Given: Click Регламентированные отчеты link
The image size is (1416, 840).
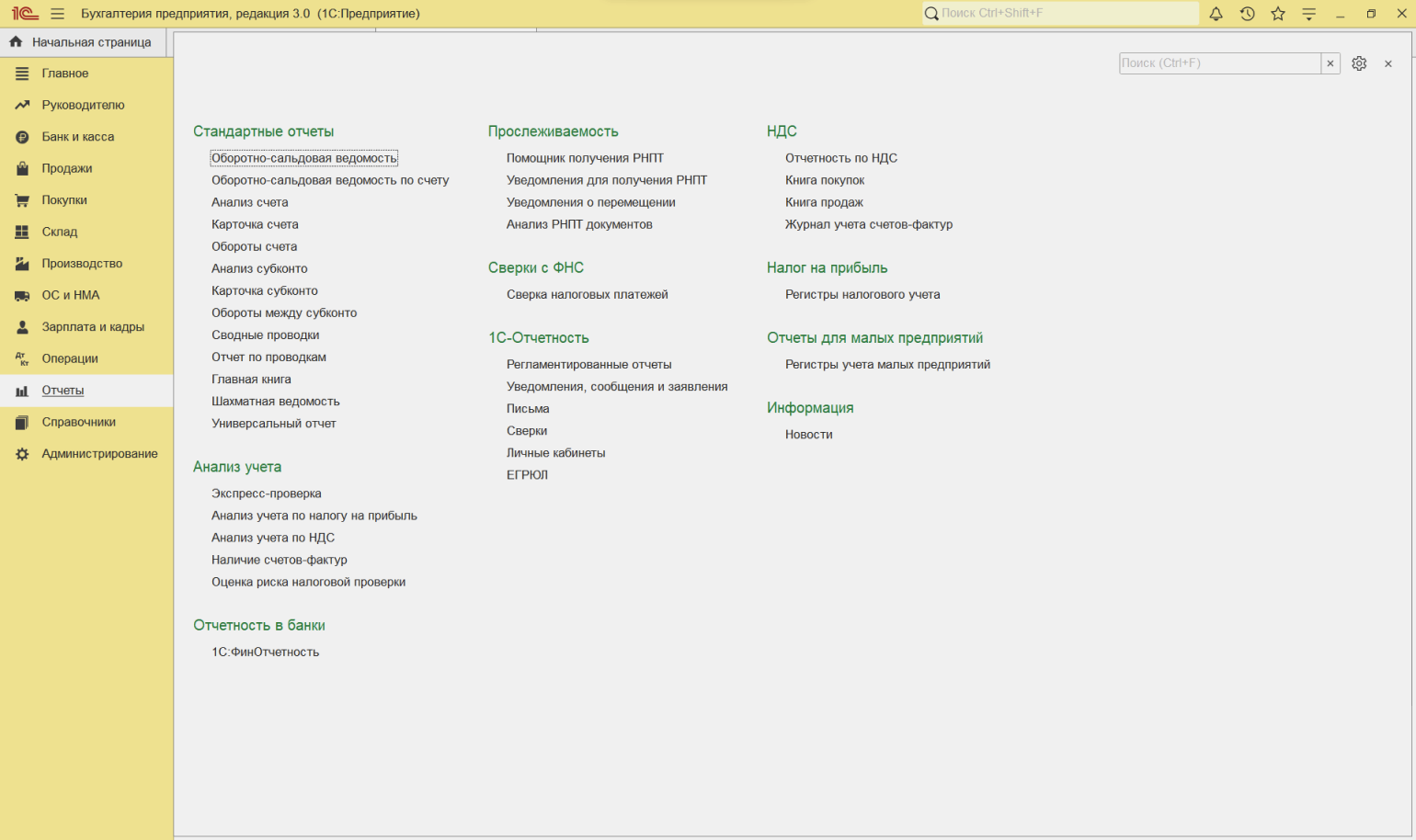Looking at the screenshot, I should point(588,365).
